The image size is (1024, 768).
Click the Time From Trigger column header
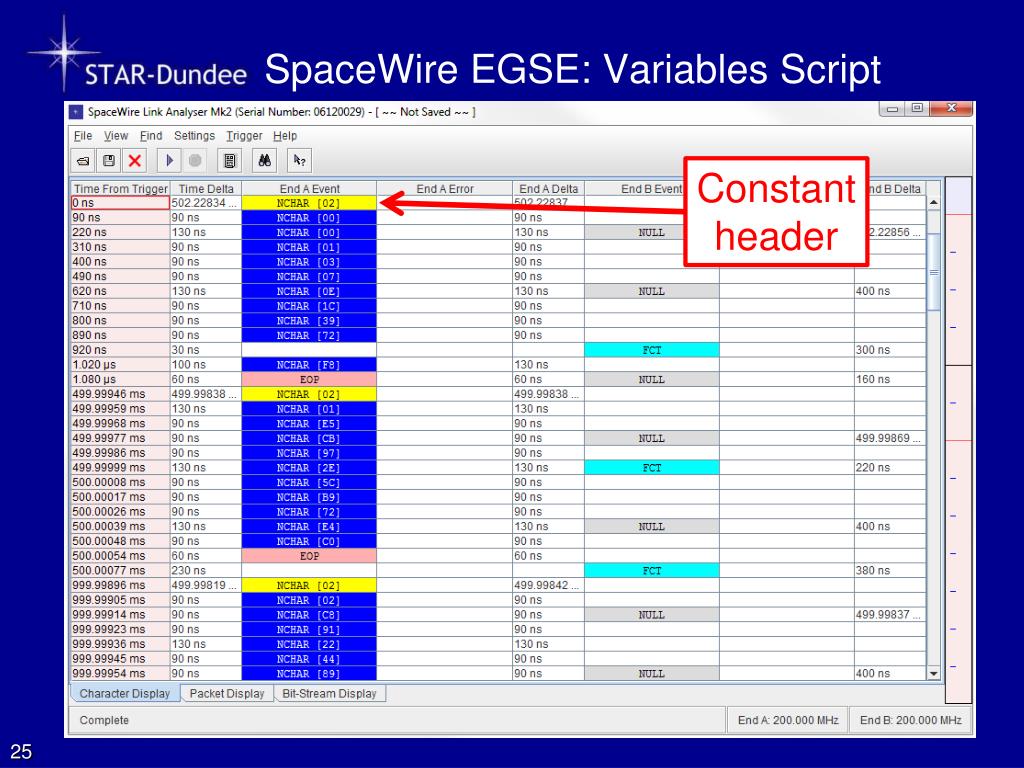pyautogui.click(x=120, y=189)
